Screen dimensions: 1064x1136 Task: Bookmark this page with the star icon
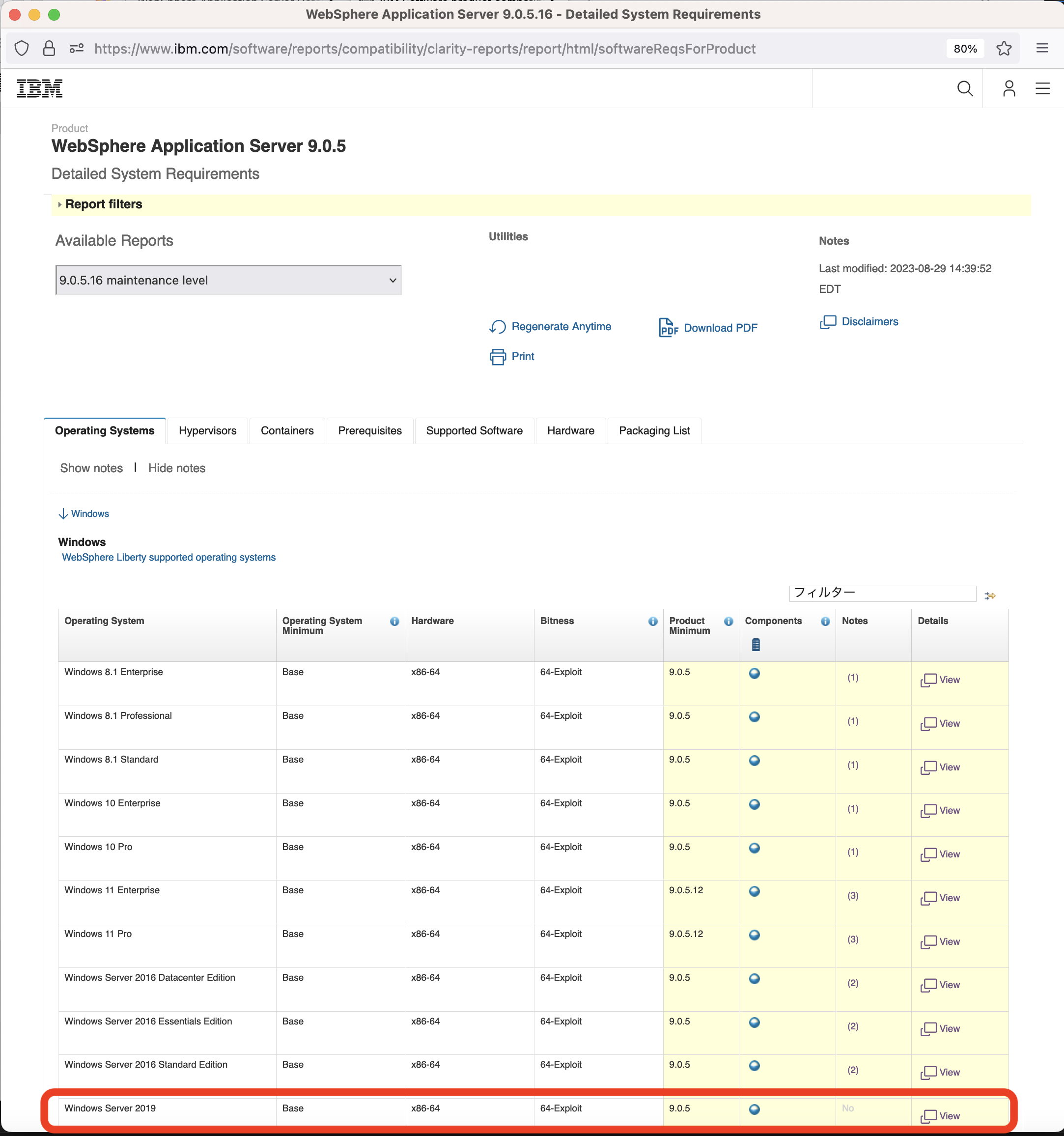click(1004, 49)
